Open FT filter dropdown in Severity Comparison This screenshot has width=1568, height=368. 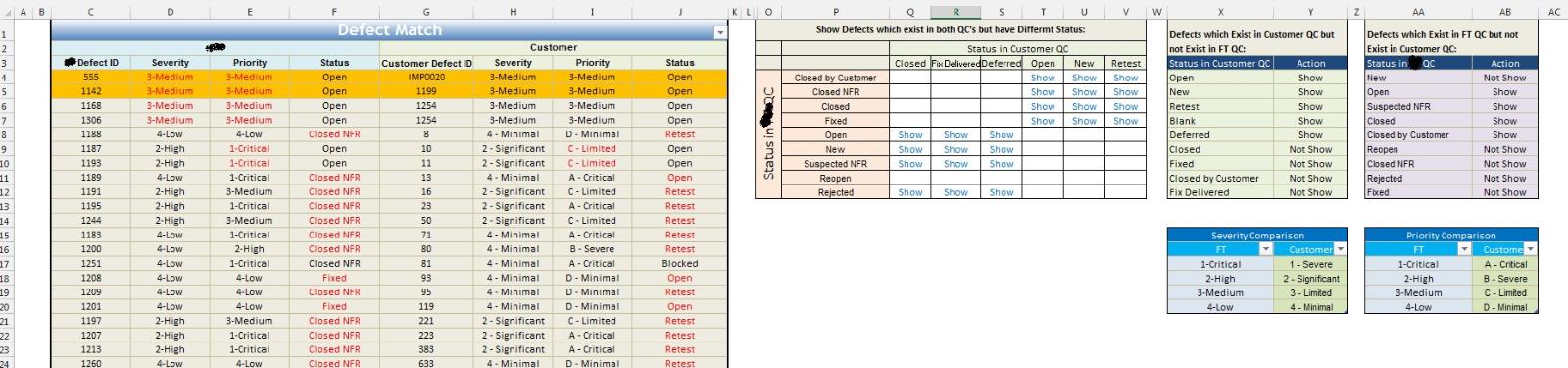pyautogui.click(x=1265, y=249)
